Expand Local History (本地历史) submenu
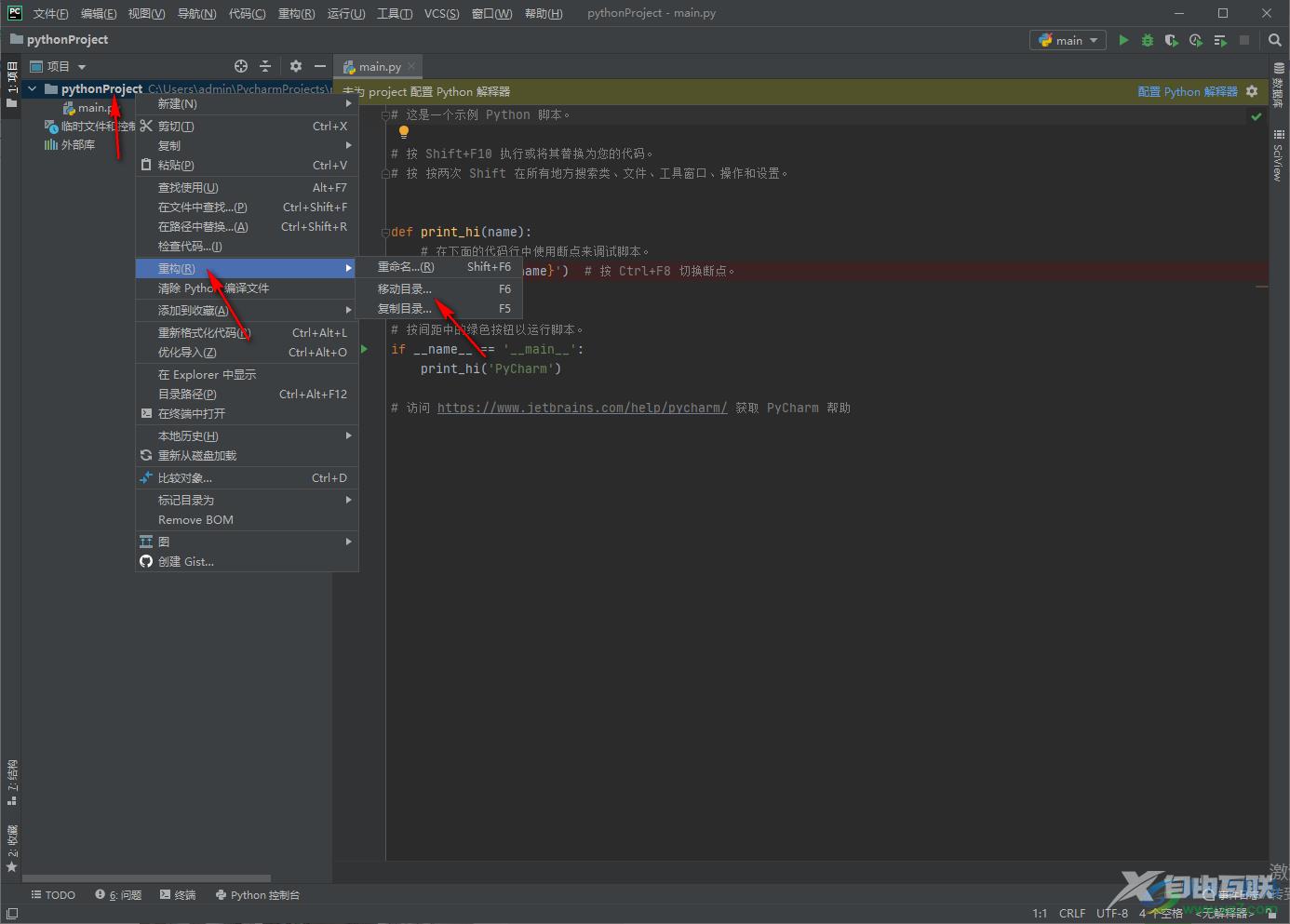 point(247,436)
